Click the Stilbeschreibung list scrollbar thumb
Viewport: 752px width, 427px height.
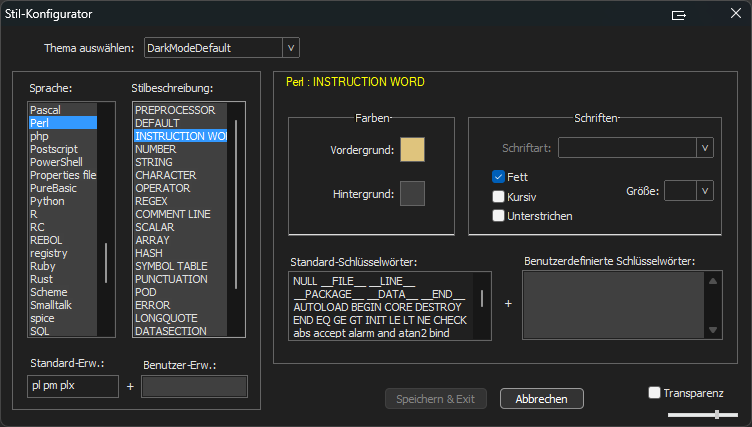coord(236,204)
